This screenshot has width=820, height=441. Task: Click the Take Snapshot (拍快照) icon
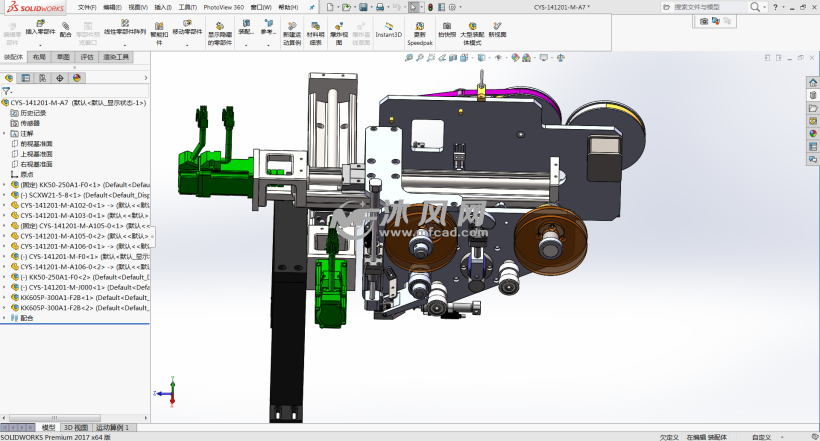click(446, 28)
